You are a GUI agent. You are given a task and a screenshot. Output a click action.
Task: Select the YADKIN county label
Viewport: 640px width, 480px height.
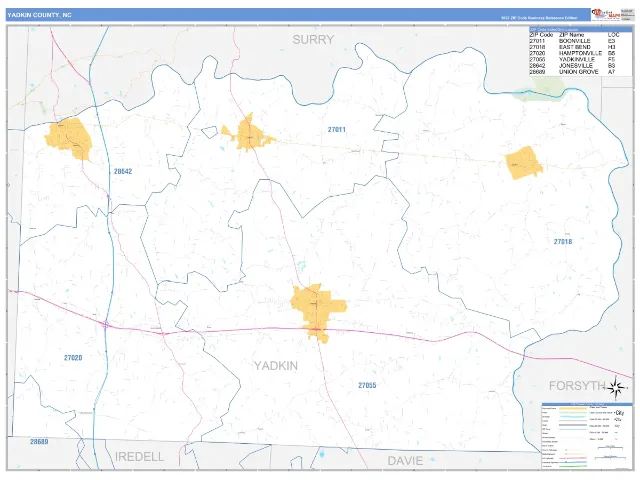pos(276,366)
